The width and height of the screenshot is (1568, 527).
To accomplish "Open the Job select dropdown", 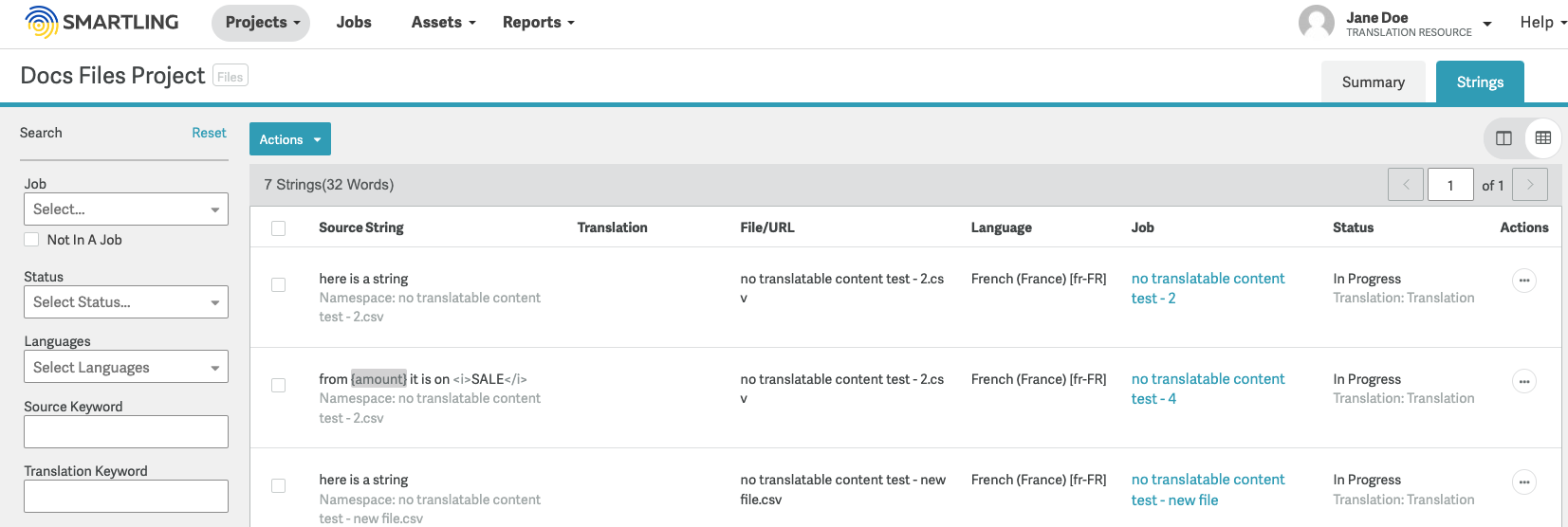I will (x=126, y=209).
